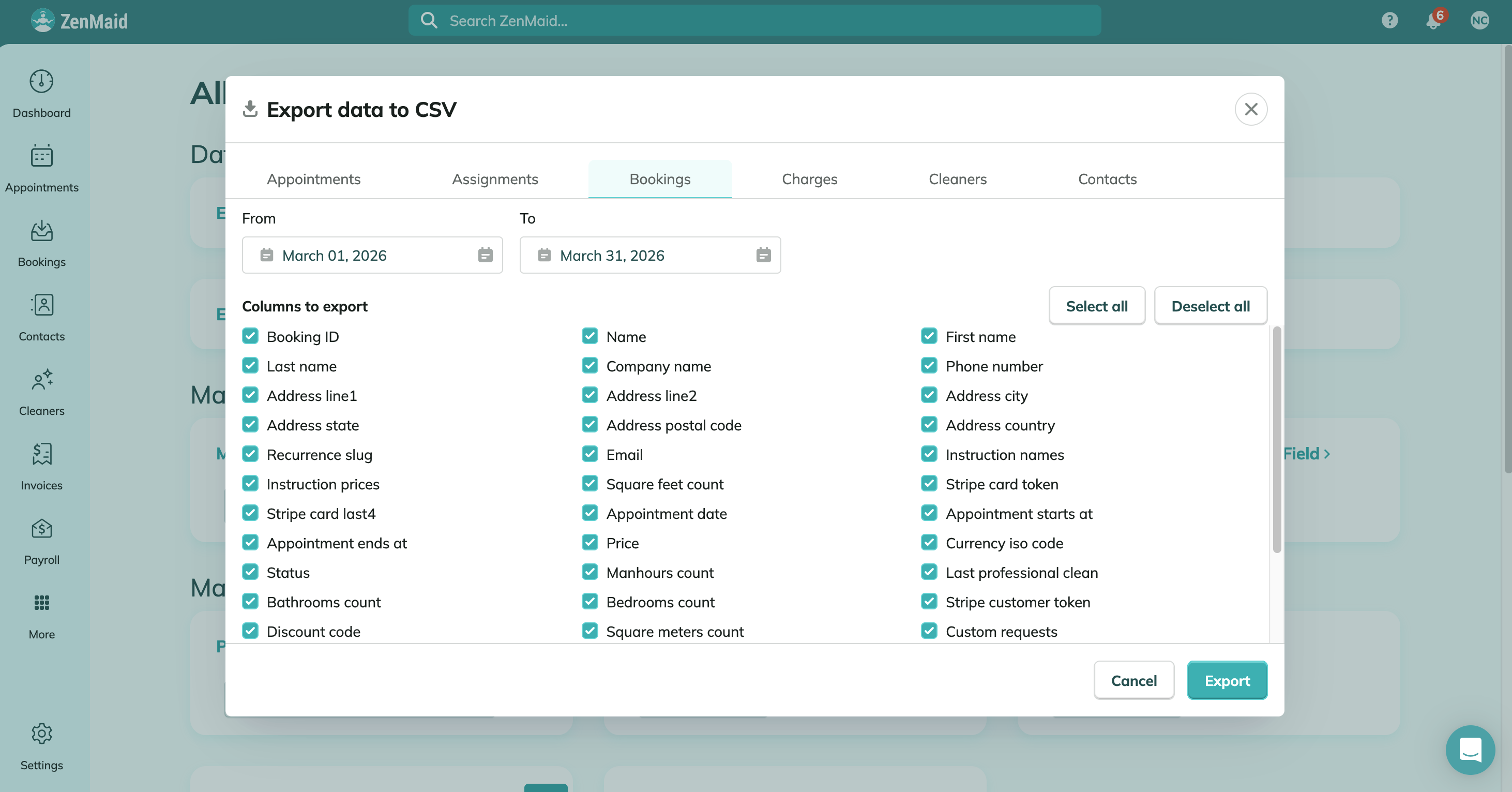
Task: Uncheck the Status column
Action: [250, 572]
